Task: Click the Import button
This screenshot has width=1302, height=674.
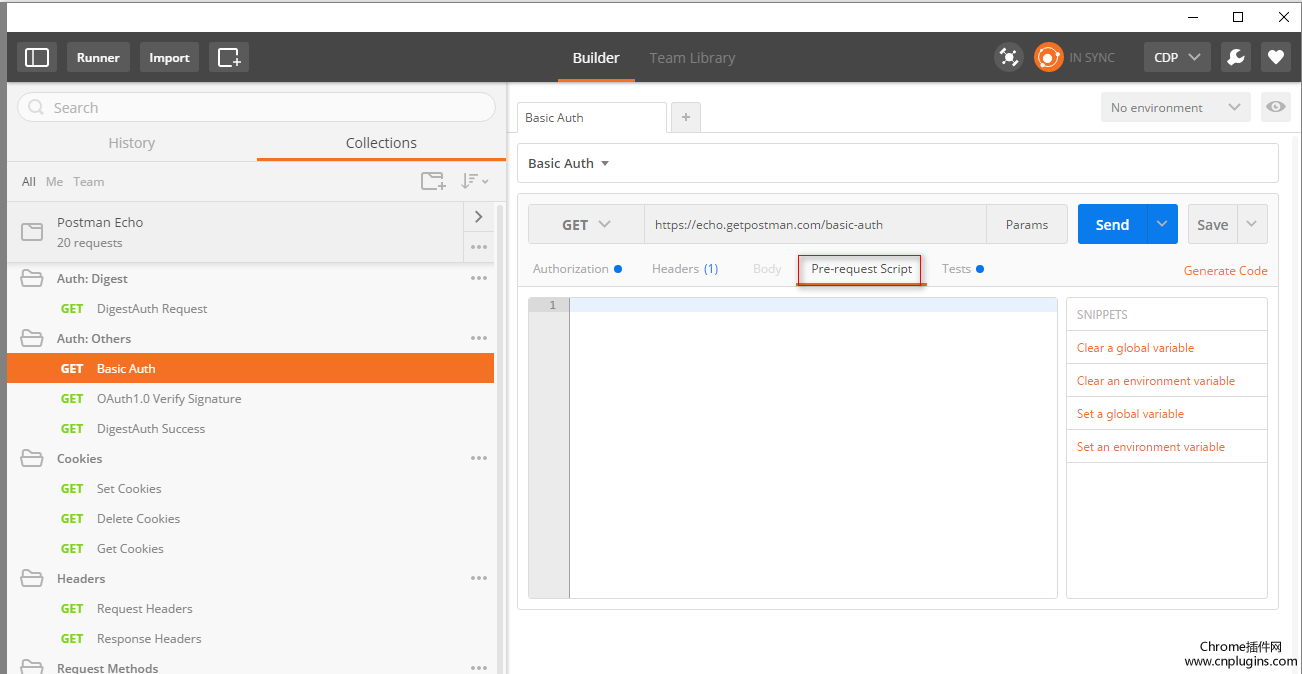Action: click(x=169, y=57)
